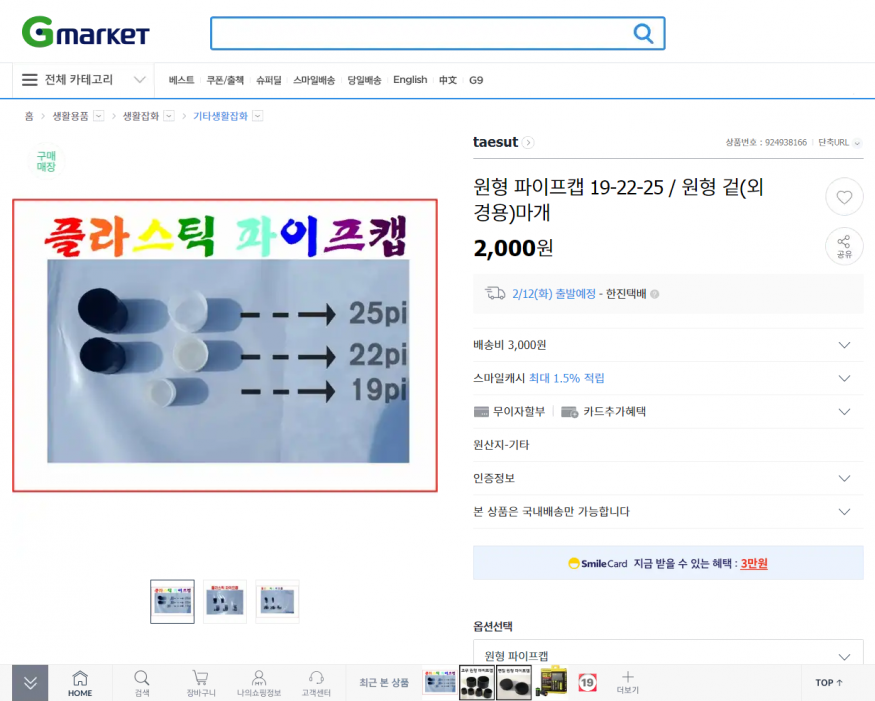Collapse bottom bar with double-chevron button
Screen dimensions: 875x701
coord(30,683)
